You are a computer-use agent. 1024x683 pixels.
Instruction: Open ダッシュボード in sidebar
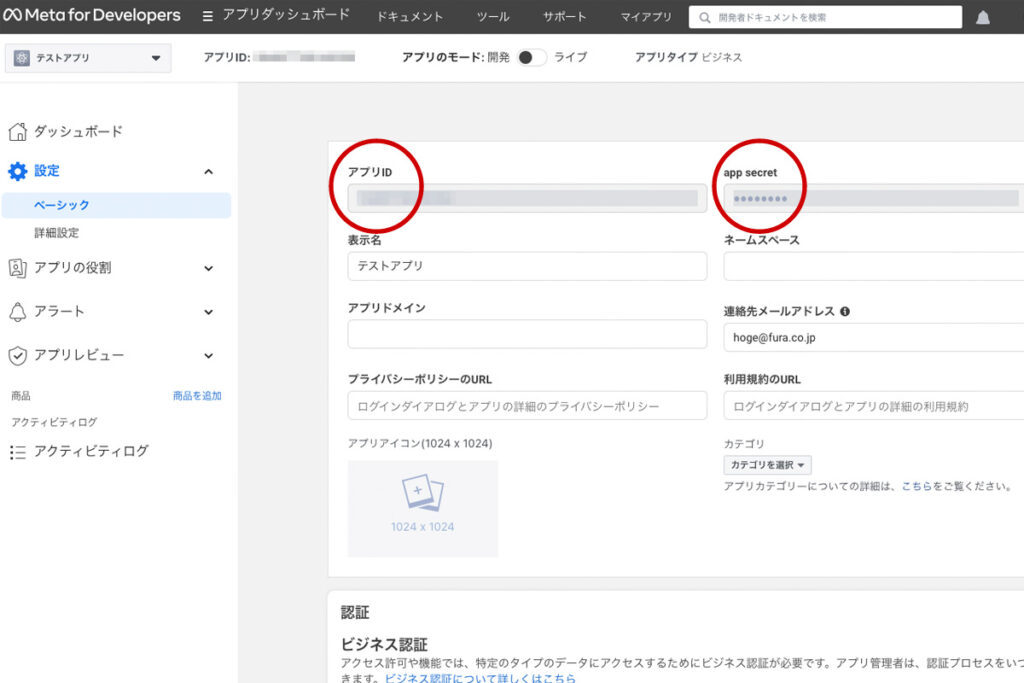[78, 132]
